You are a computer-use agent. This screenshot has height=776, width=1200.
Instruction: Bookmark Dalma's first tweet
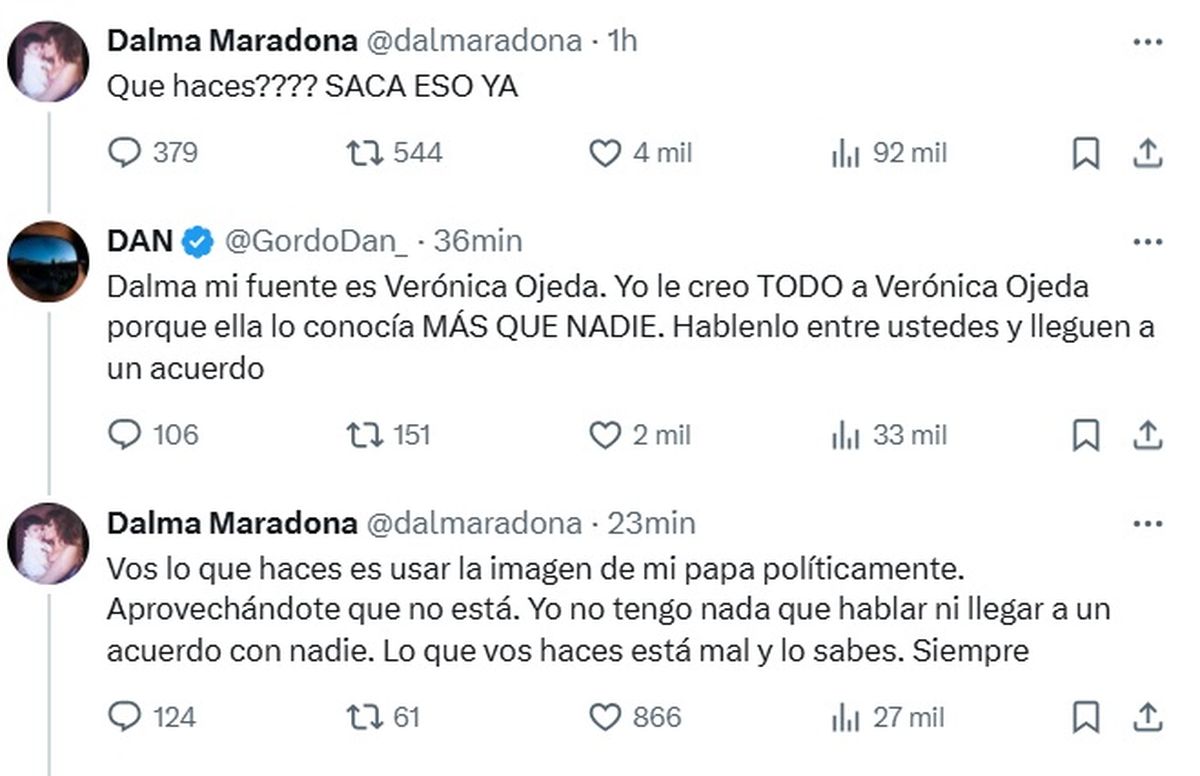point(1085,153)
